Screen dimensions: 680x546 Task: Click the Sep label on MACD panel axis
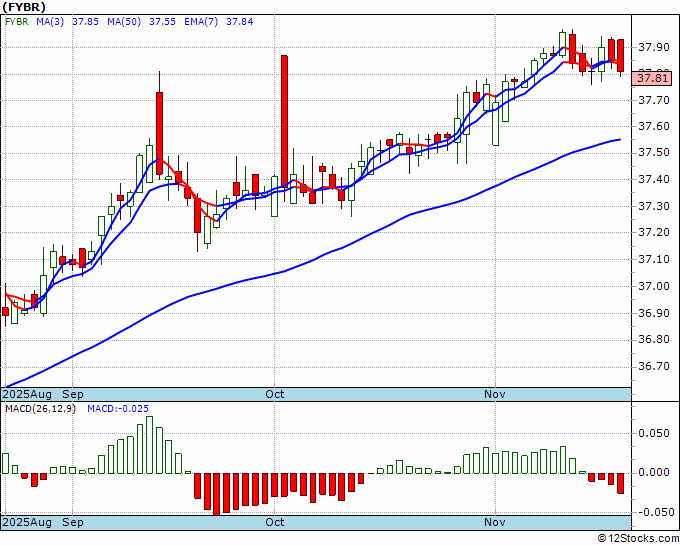(x=73, y=522)
